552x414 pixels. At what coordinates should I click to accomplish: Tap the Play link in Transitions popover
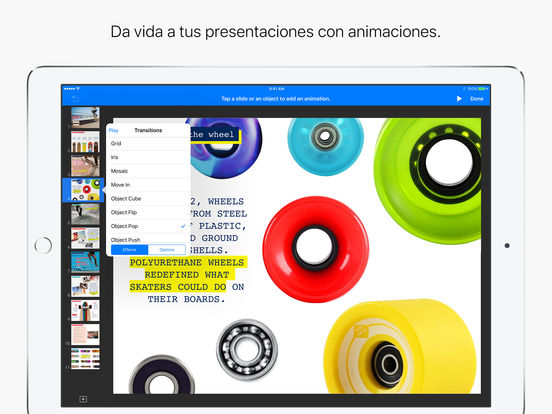(113, 130)
